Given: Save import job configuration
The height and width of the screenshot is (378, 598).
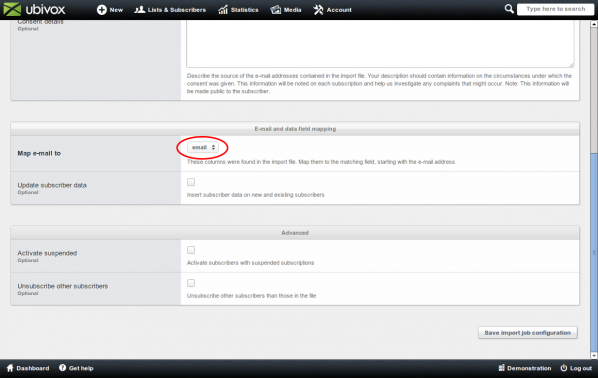Looking at the screenshot, I should pos(528,333).
